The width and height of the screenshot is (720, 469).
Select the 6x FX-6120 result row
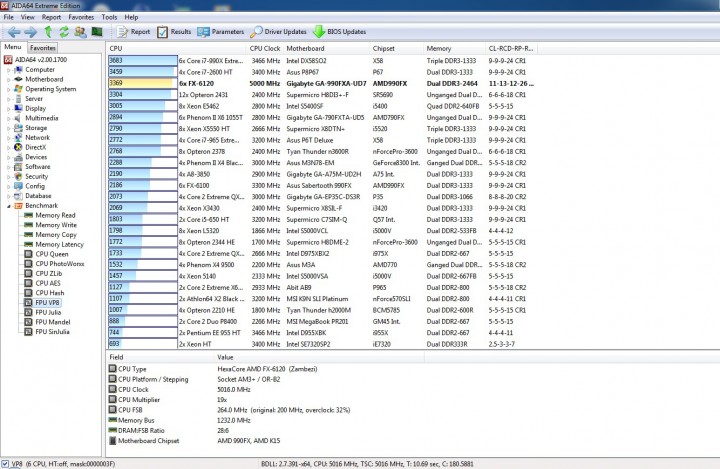point(321,83)
